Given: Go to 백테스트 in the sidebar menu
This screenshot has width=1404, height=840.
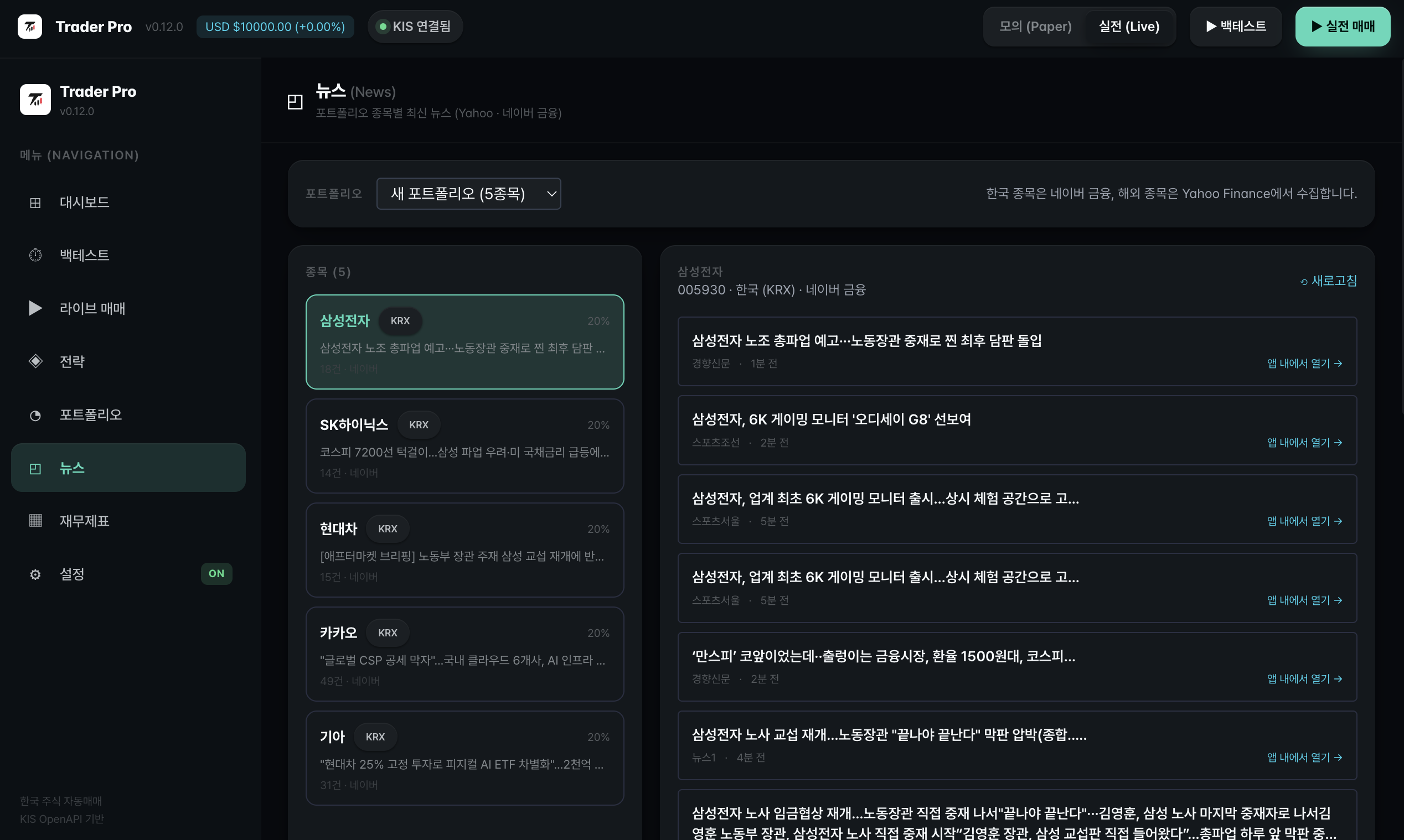Looking at the screenshot, I should pyautogui.click(x=128, y=255).
